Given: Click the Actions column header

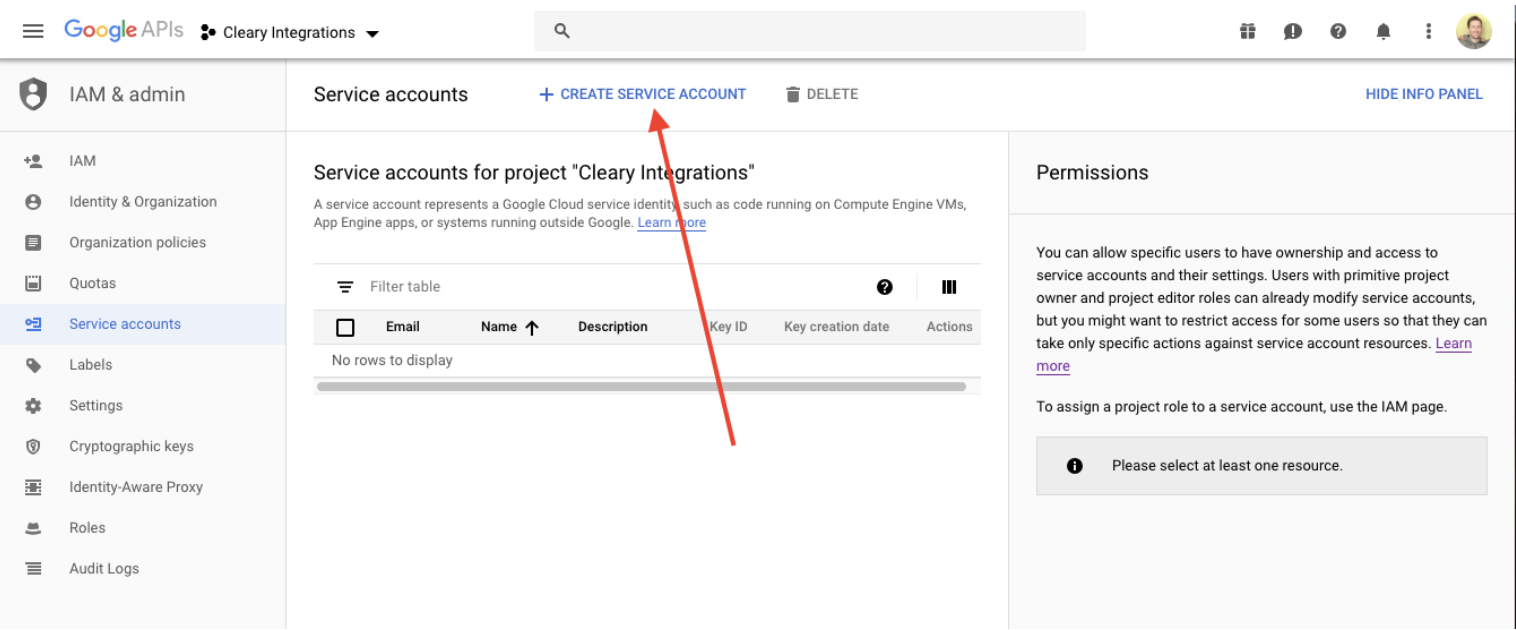Looking at the screenshot, I should pyautogui.click(x=949, y=327).
